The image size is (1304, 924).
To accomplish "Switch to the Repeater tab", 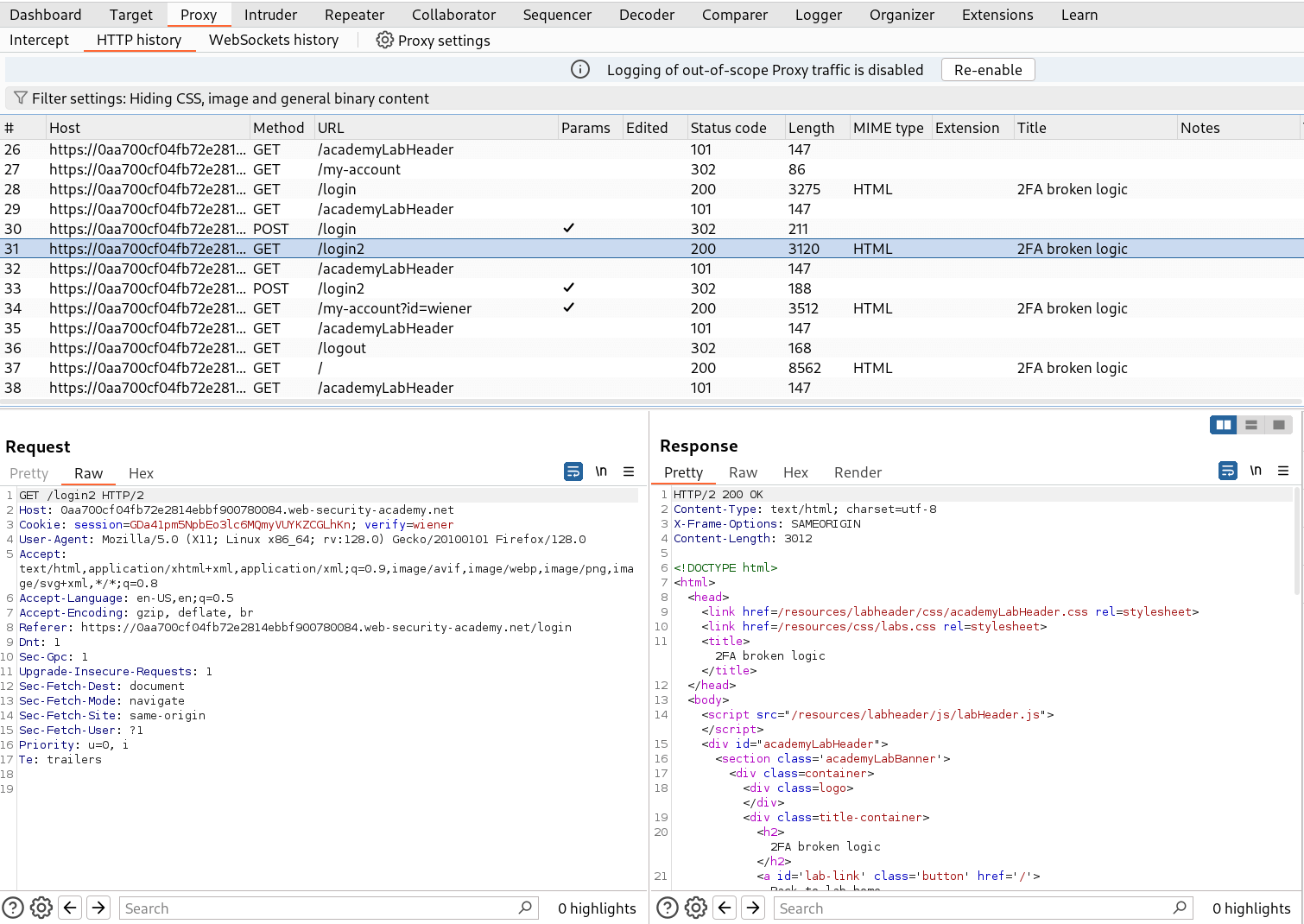I will point(354,14).
